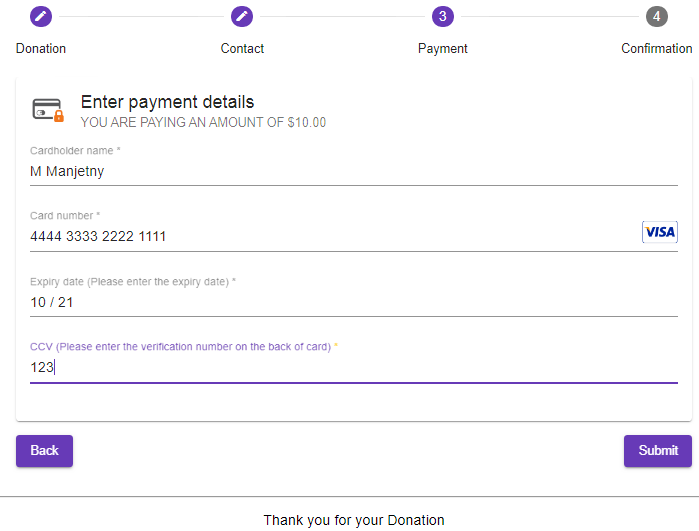This screenshot has width=699, height=531.
Task: Click the Enter payment details heading
Action: (x=167, y=102)
